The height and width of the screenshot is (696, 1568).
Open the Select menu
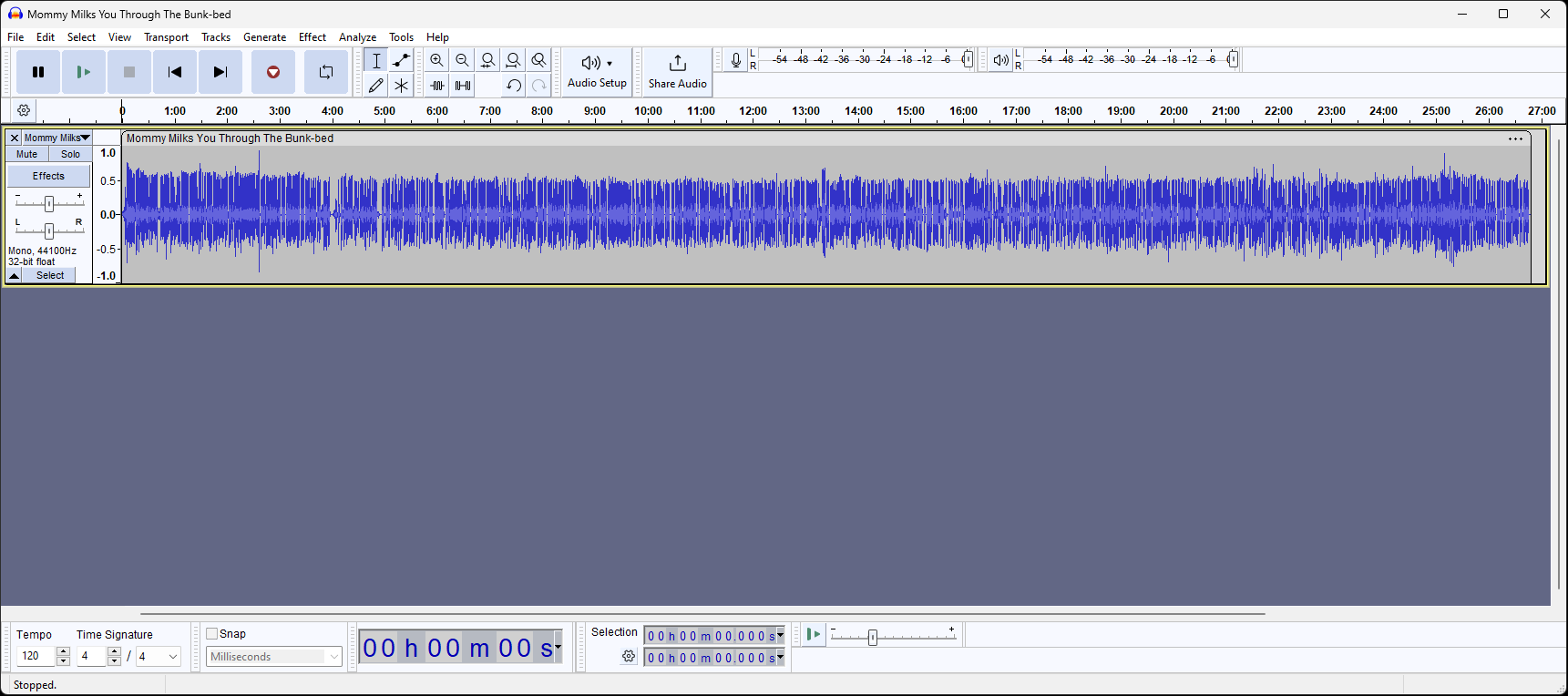click(81, 37)
